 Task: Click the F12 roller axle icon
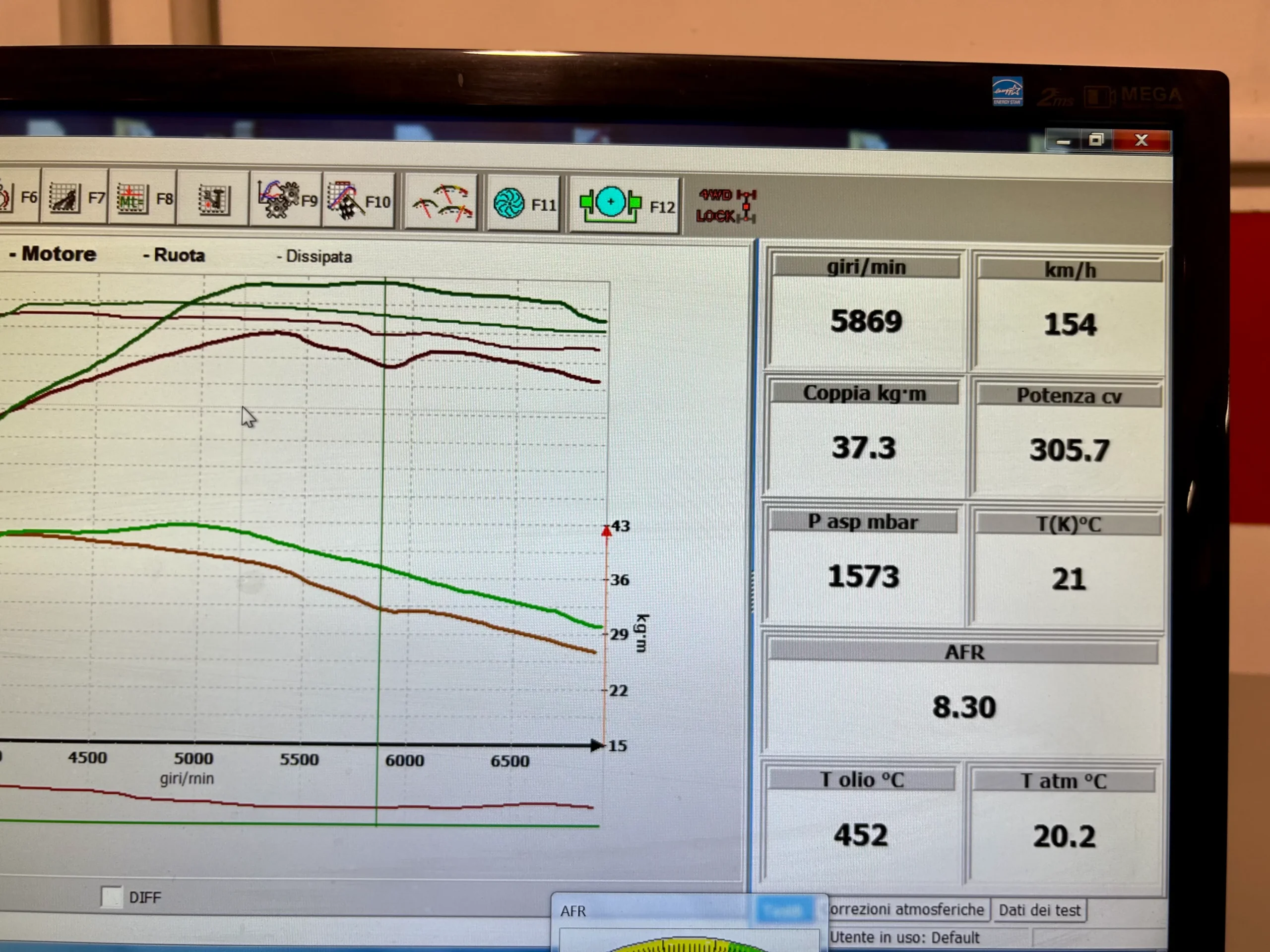[x=625, y=205]
